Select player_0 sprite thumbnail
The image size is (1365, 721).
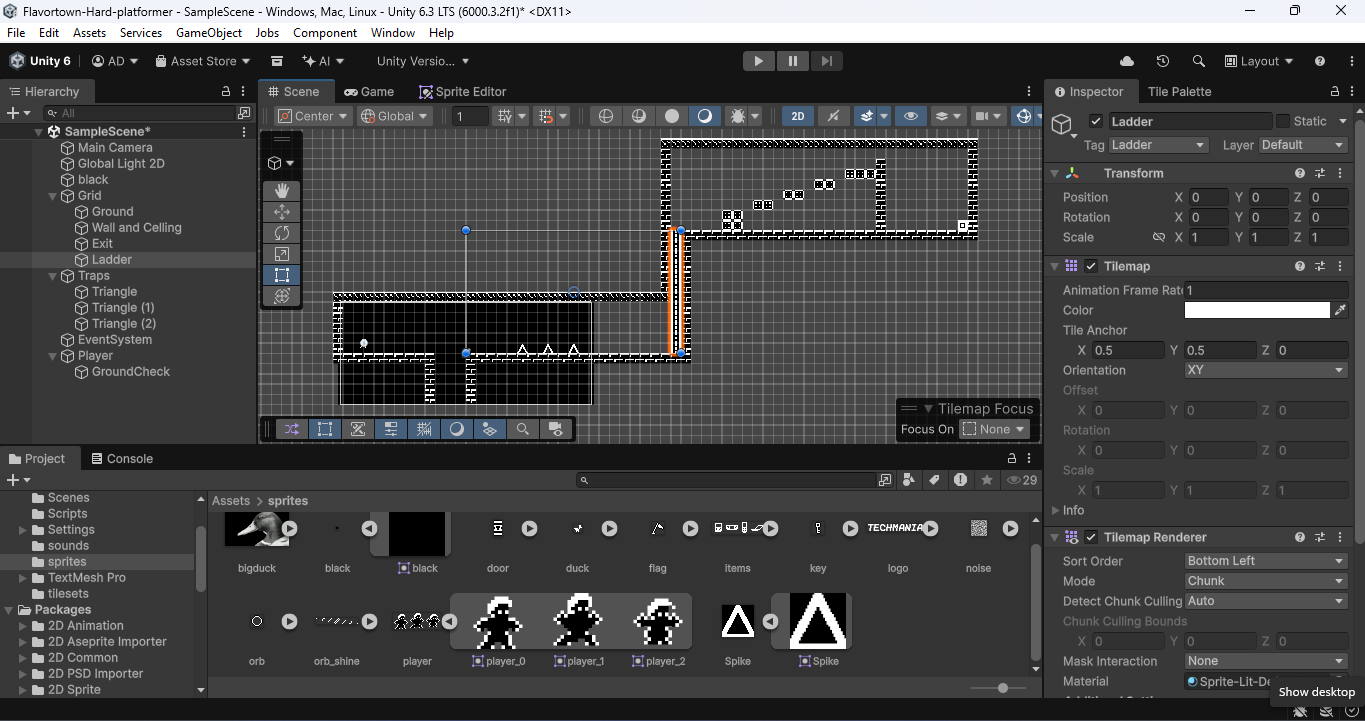[497, 623]
